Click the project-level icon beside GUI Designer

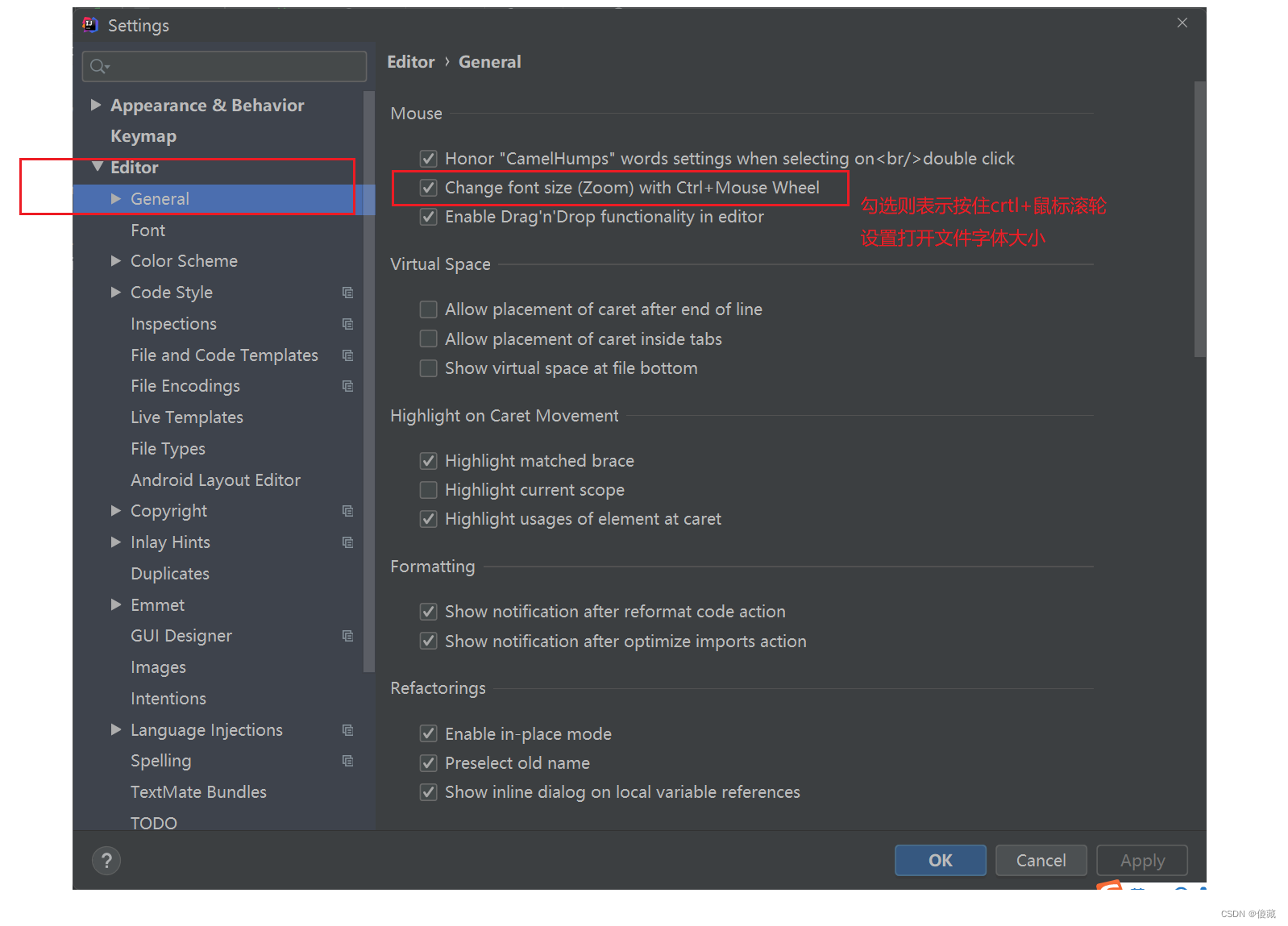347,636
